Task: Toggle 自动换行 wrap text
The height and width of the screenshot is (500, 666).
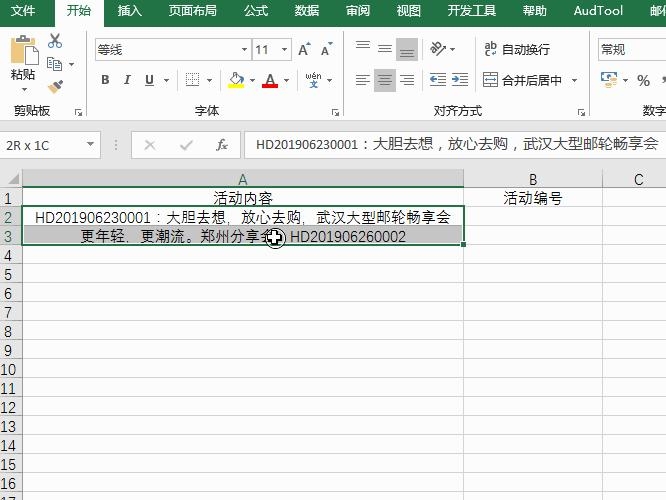Action: pyautogui.click(x=517, y=49)
